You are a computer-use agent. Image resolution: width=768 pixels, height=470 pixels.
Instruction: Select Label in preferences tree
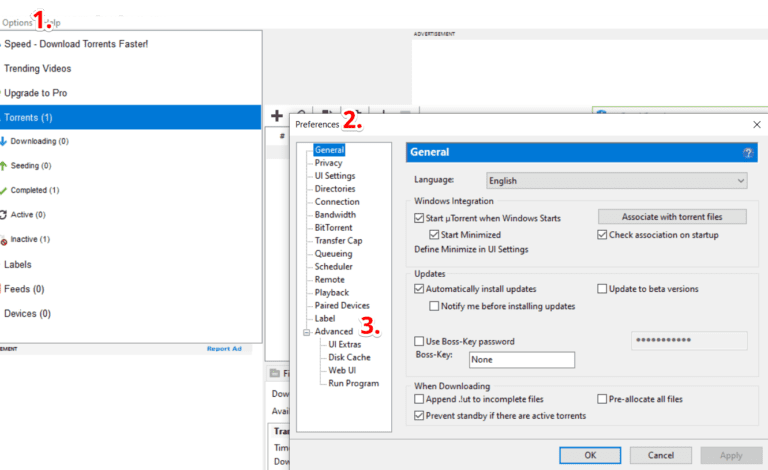coord(325,318)
